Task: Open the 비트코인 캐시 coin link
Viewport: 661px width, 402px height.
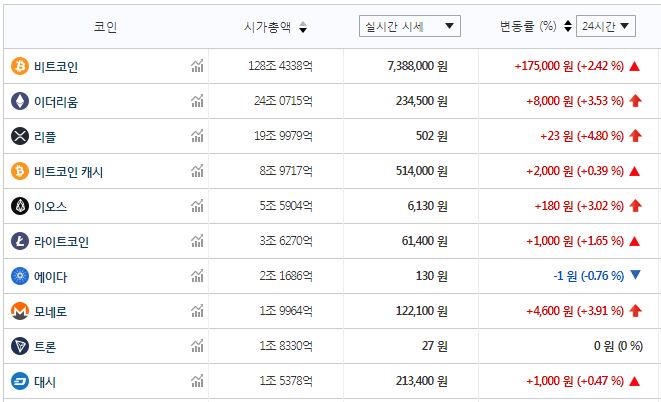Action: coord(68,171)
